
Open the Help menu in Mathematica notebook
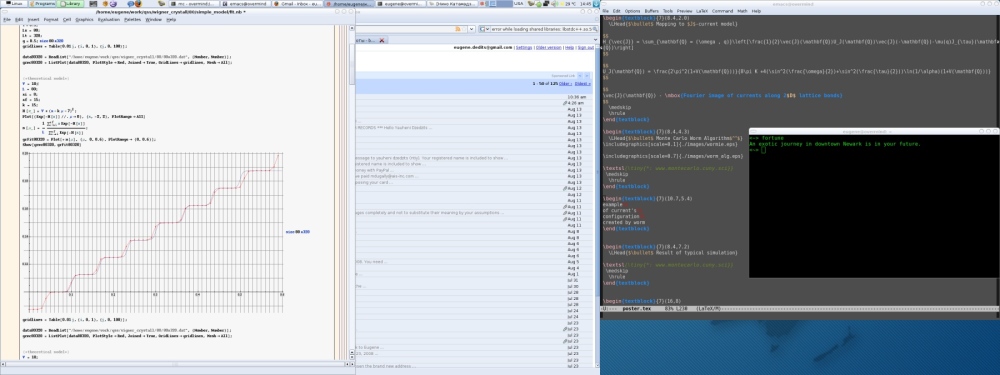tap(171, 20)
